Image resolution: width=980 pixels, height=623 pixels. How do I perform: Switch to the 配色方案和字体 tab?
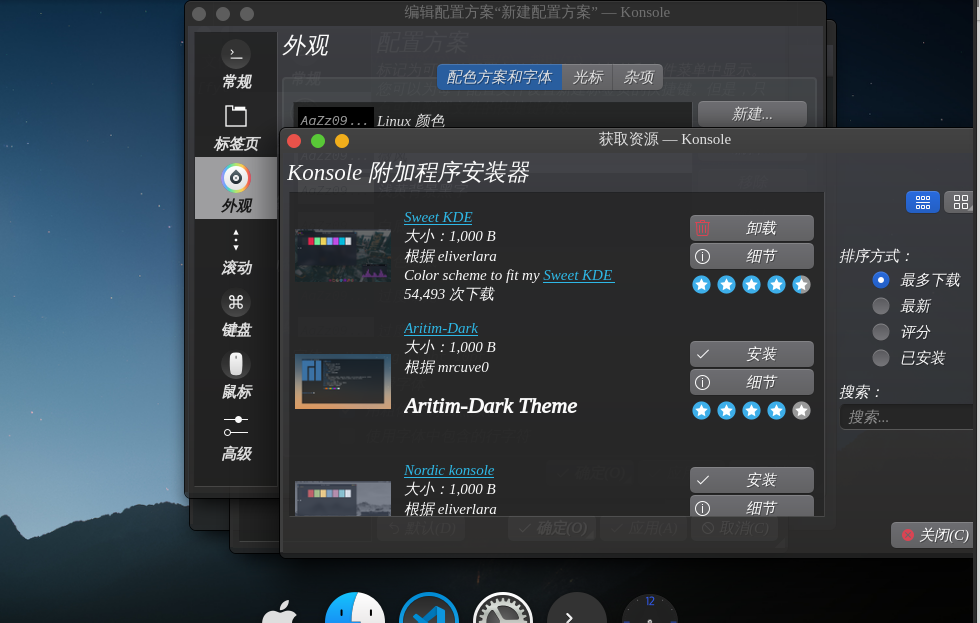[499, 77]
